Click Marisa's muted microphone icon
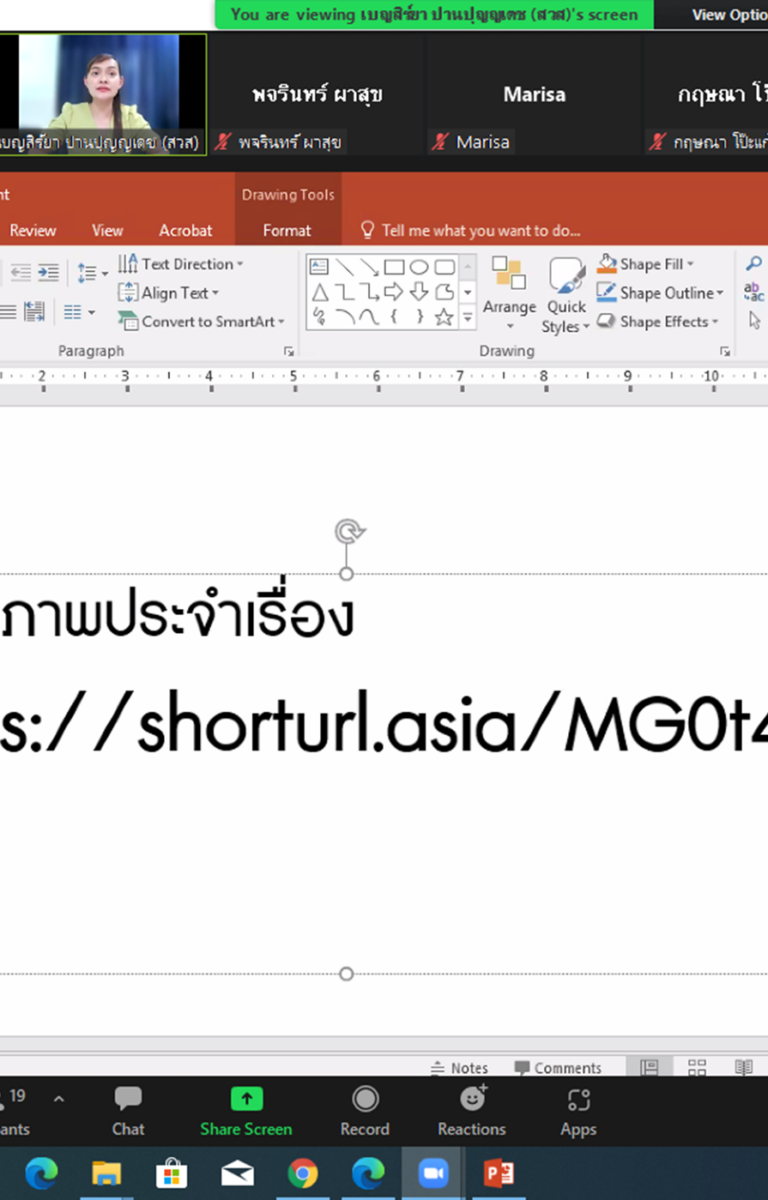Viewport: 768px width, 1200px height. pos(440,142)
